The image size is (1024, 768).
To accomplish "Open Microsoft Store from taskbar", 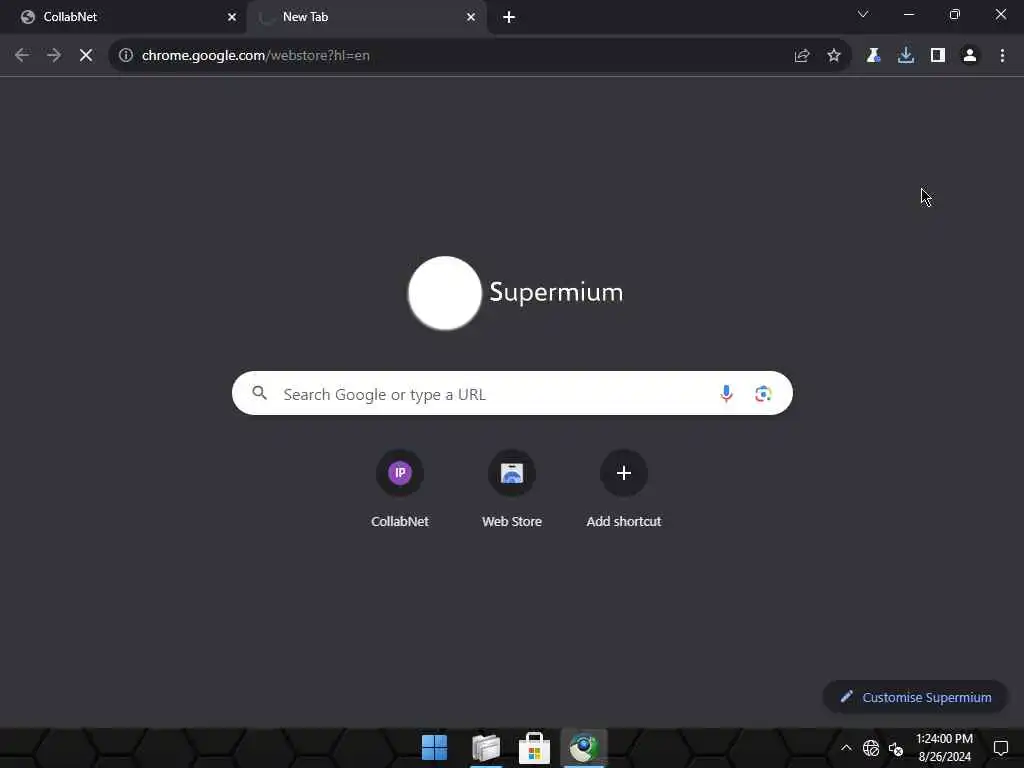I will click(534, 748).
